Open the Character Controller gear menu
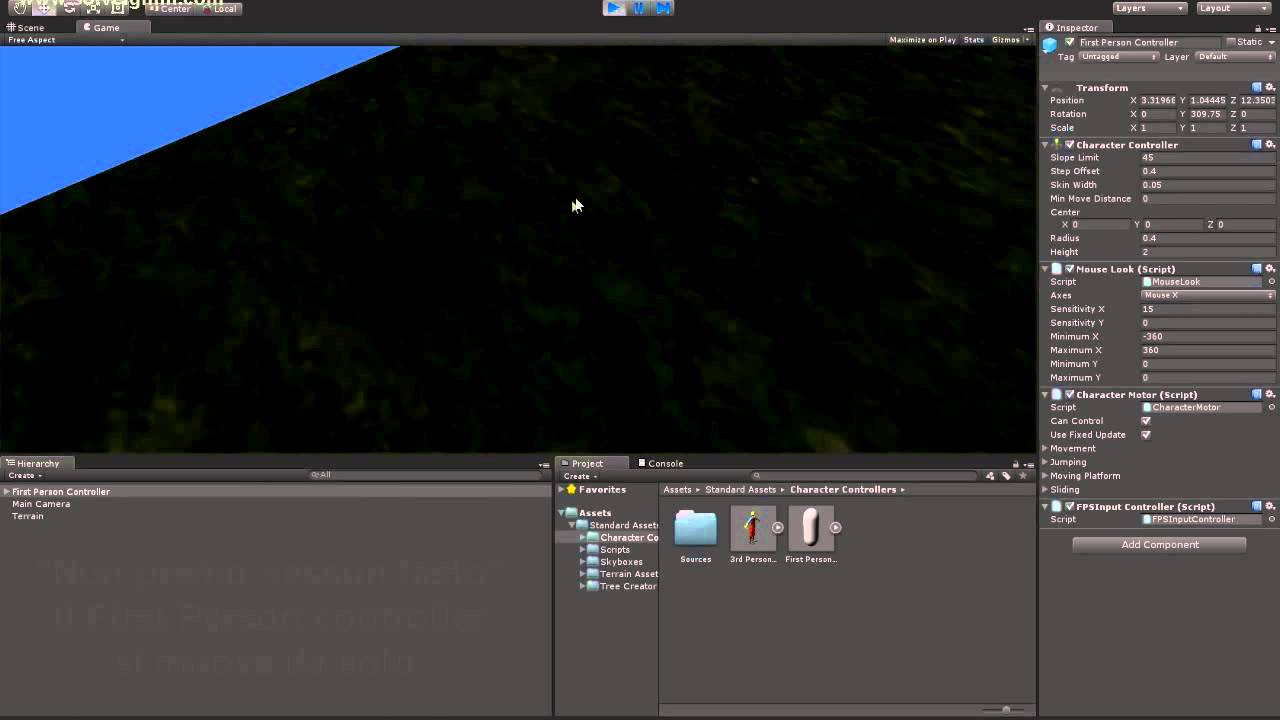The width and height of the screenshot is (1280, 720). tap(1270, 145)
